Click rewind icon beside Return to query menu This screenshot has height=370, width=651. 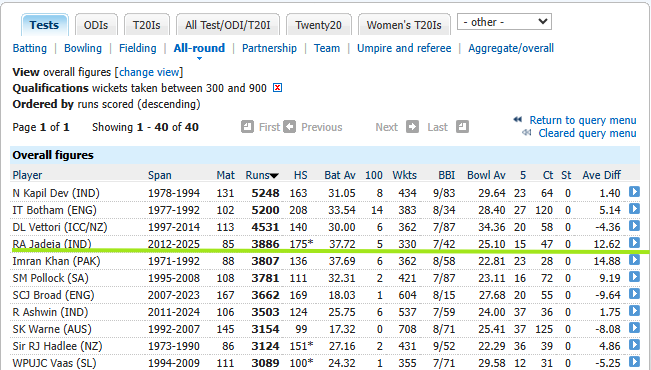point(517,120)
